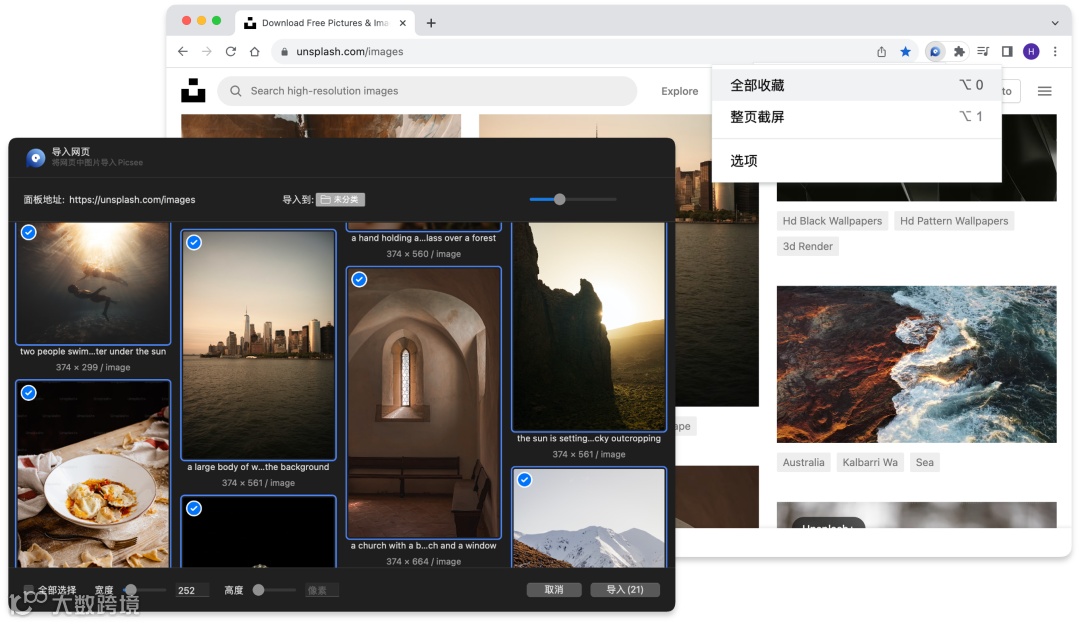Choose 选项 from the extension menu
Screen dimensions: 1080x624
tap(856, 160)
